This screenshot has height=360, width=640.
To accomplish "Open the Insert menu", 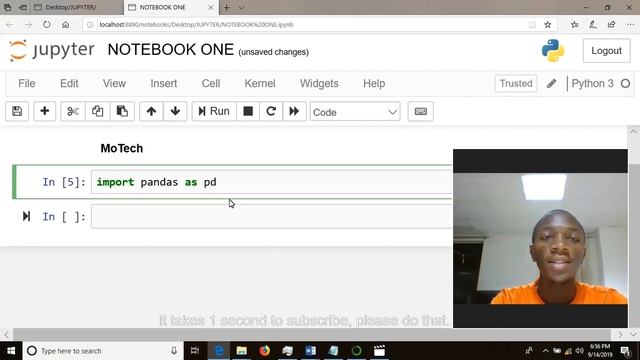I will point(164,84).
